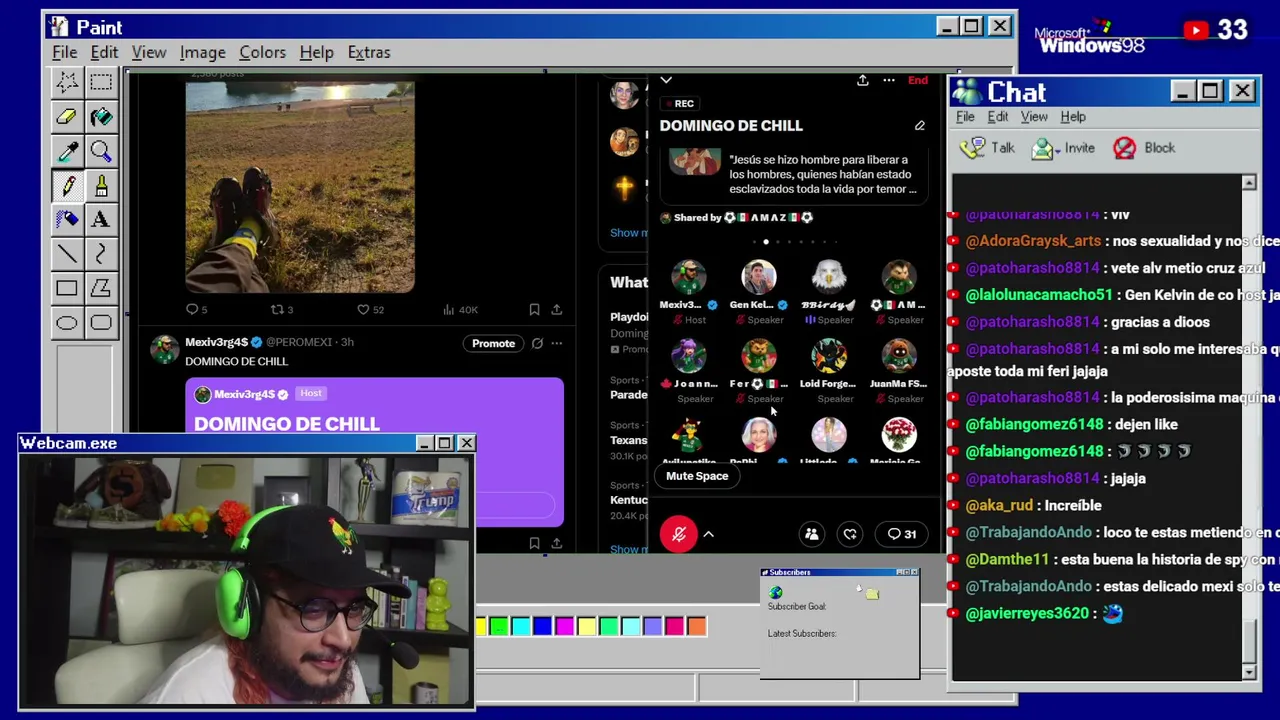Click the share upload icon on photo post
The height and width of the screenshot is (720, 1280).
coord(556,310)
